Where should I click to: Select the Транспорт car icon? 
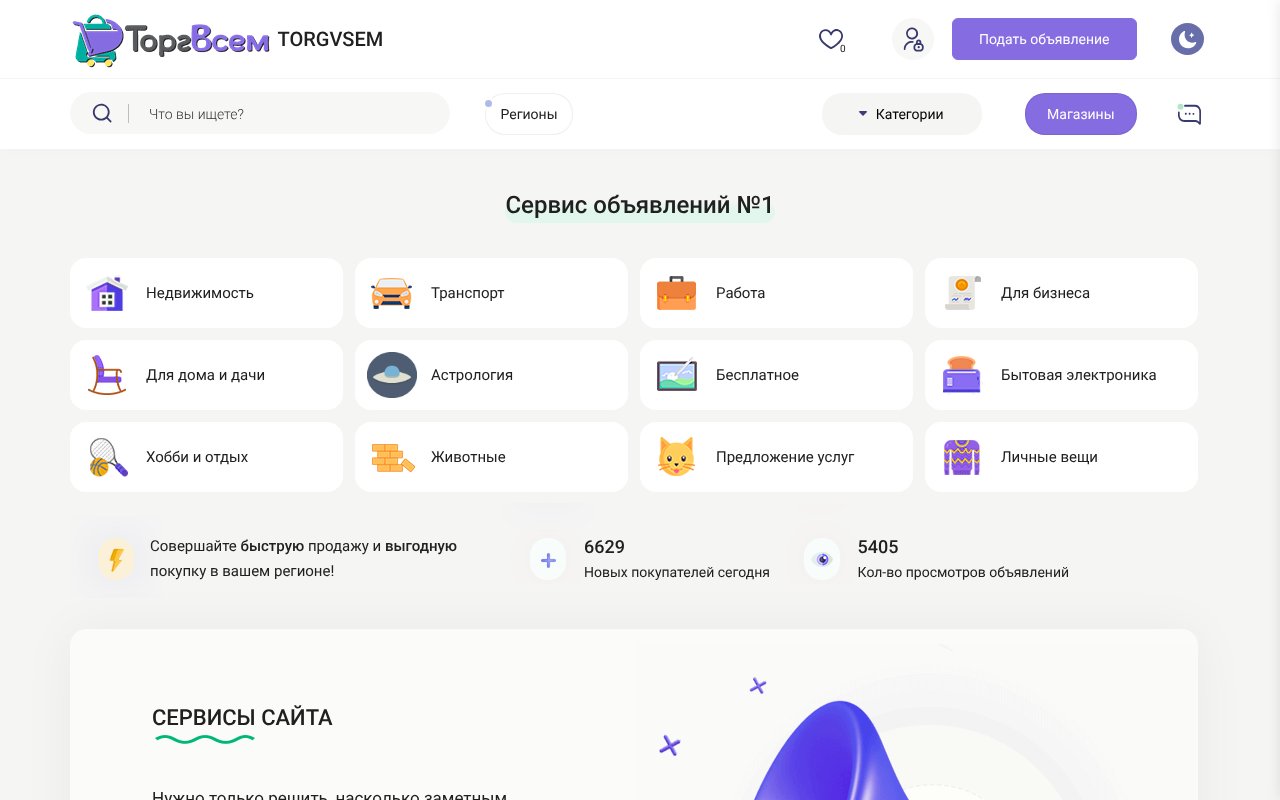(392, 293)
